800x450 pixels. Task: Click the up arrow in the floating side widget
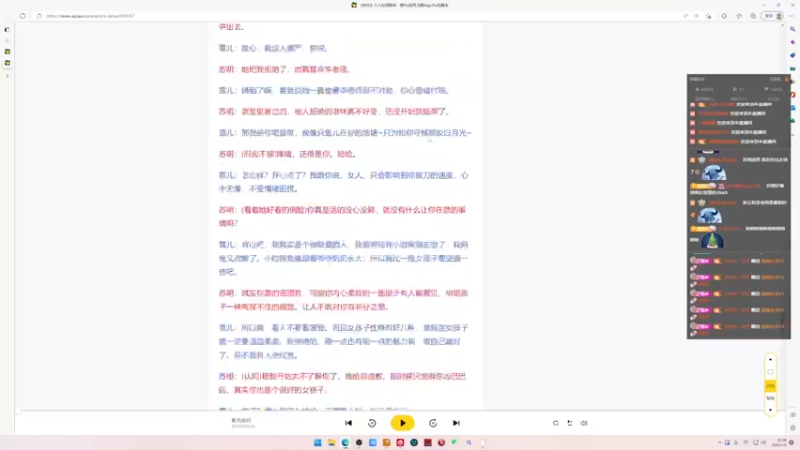tap(770, 360)
